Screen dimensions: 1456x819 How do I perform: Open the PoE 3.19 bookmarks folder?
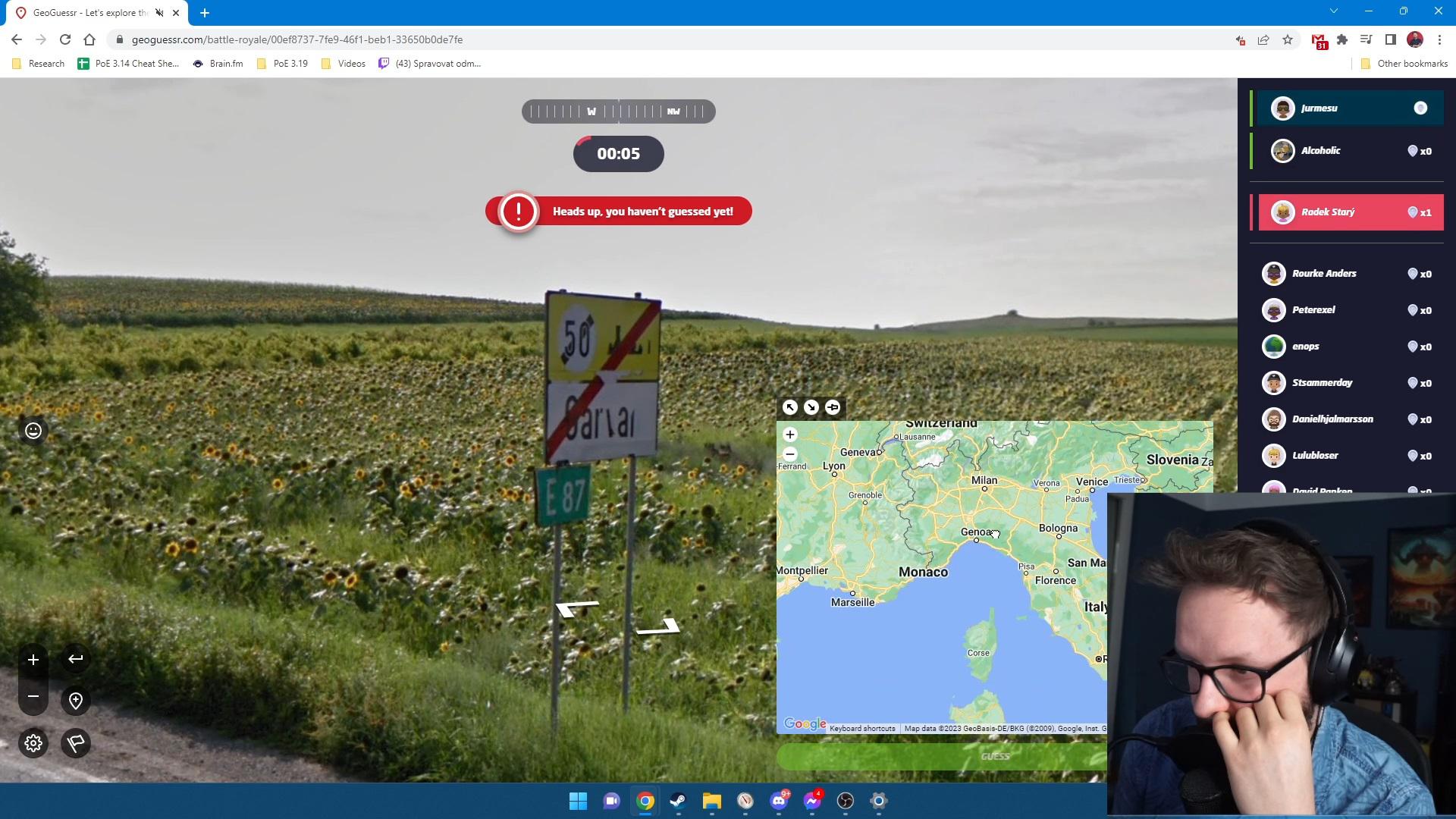(282, 64)
